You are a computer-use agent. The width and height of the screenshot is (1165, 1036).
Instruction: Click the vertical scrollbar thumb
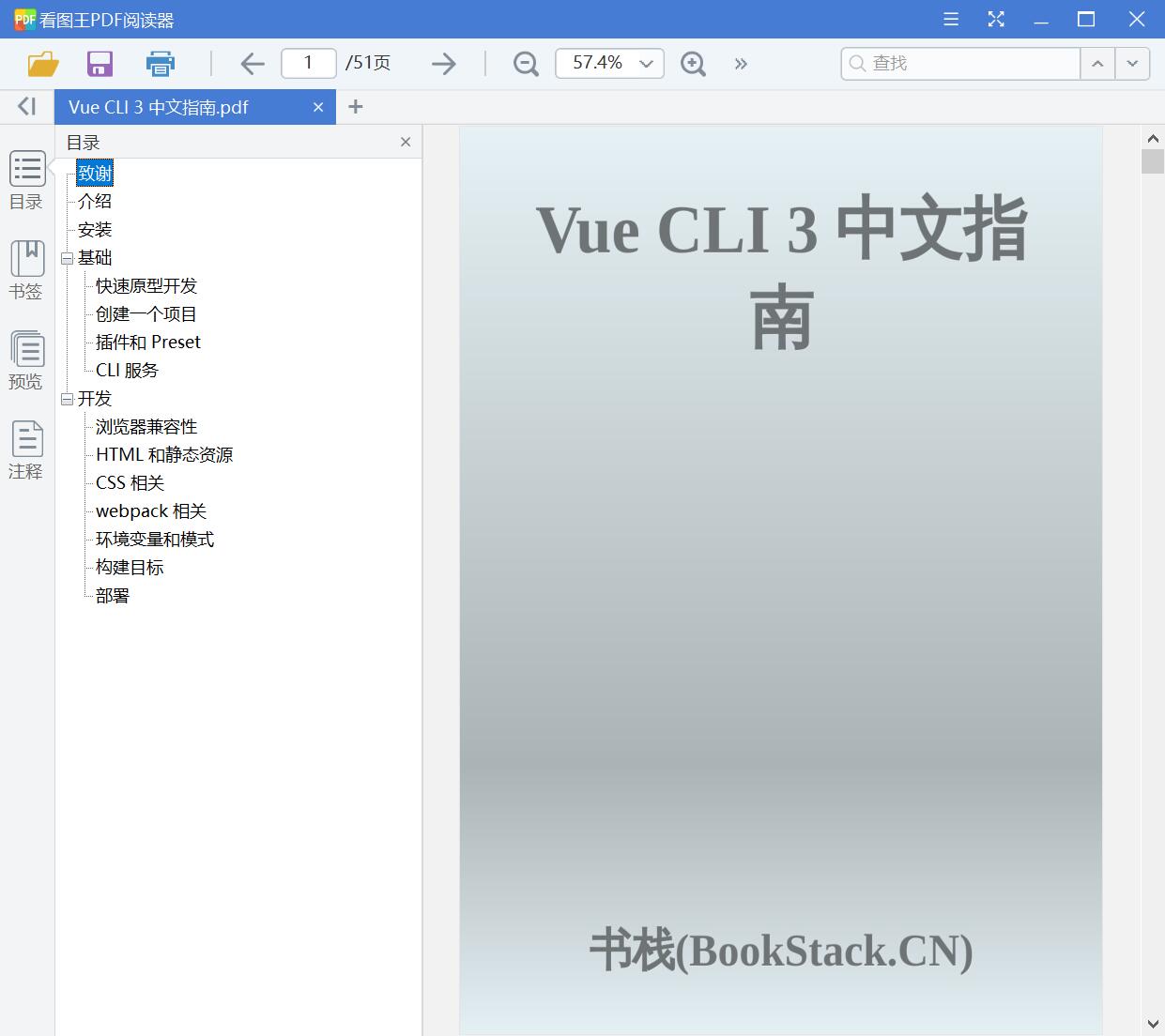(x=1153, y=160)
